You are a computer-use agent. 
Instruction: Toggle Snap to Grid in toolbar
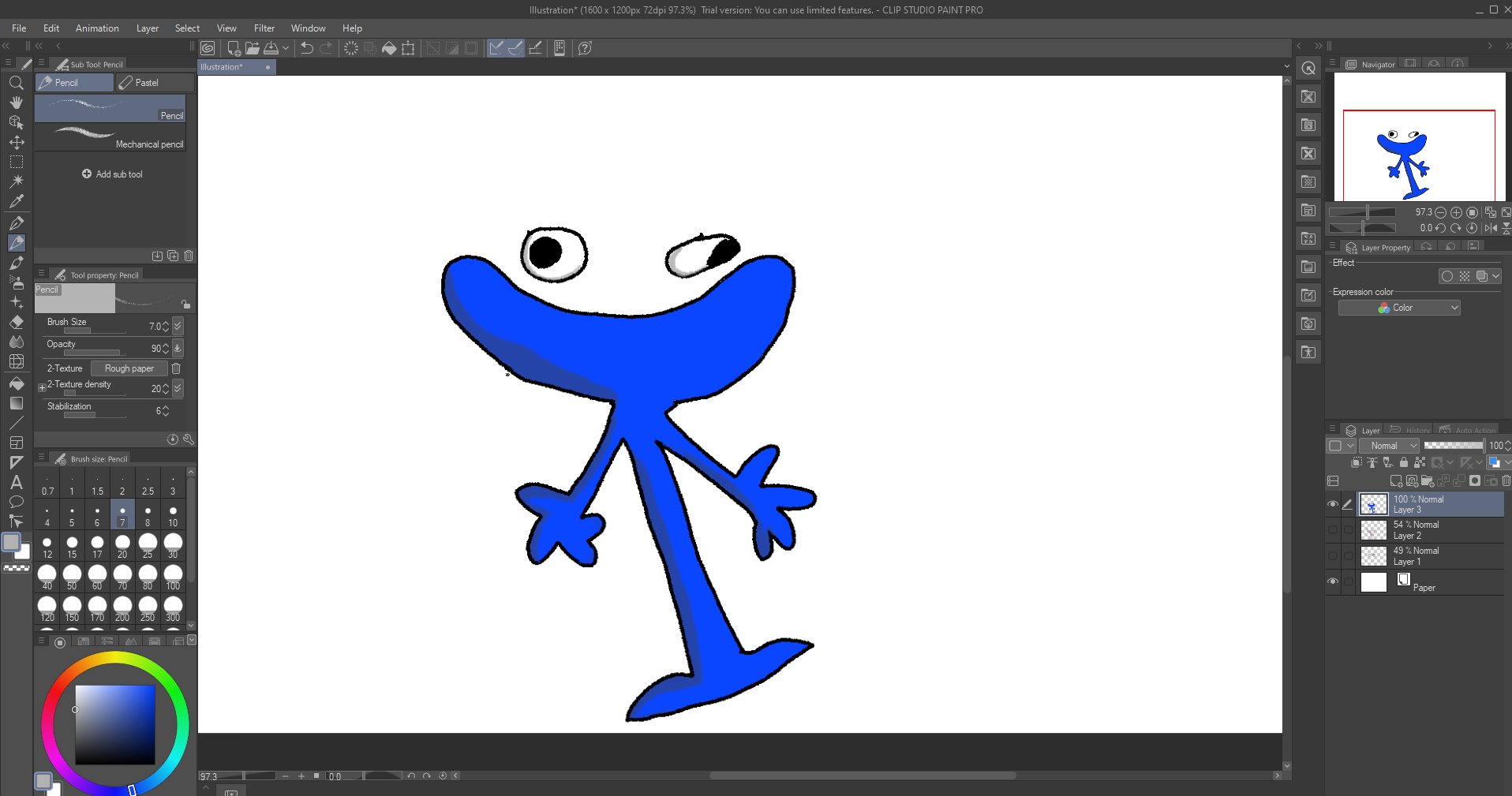point(535,48)
